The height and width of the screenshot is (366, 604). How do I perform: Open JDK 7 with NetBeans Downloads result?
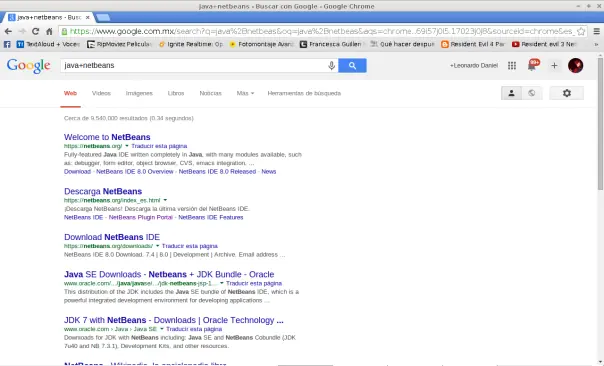tap(174, 321)
